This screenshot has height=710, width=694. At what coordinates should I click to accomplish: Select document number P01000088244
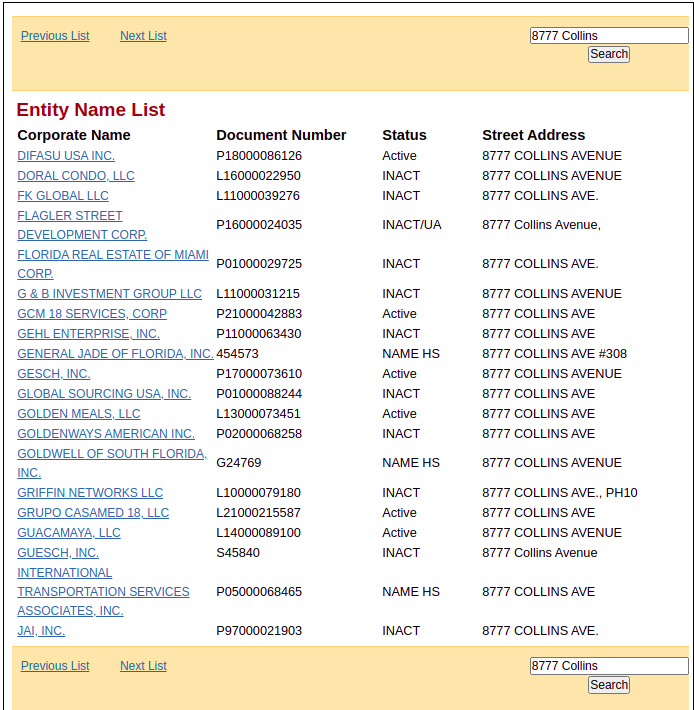[259, 393]
